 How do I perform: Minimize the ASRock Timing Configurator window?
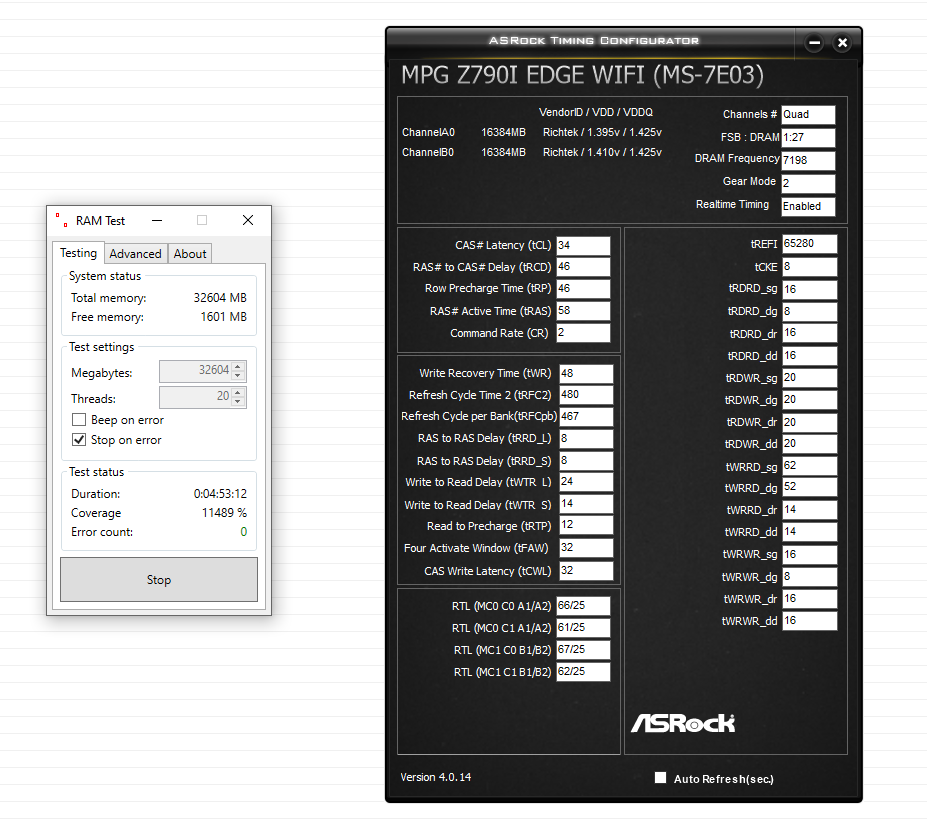click(x=814, y=43)
